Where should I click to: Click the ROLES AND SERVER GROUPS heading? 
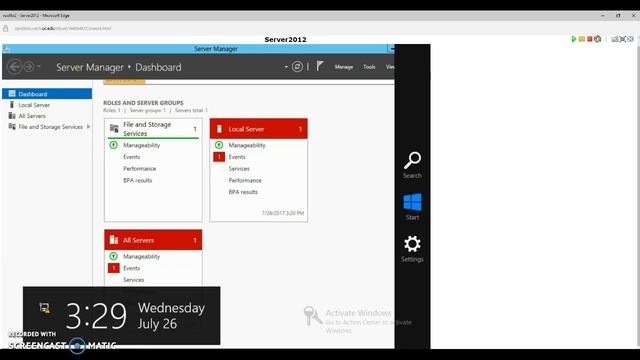point(143,103)
